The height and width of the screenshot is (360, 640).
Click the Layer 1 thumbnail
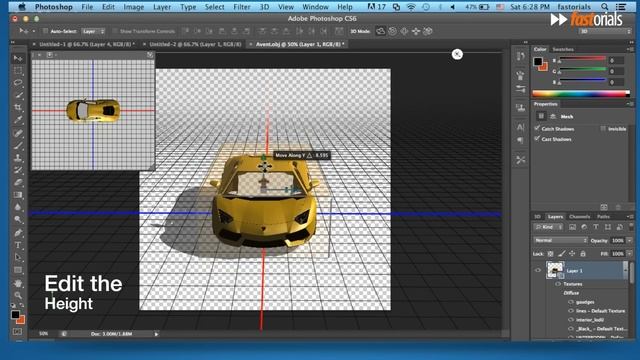[x=555, y=270]
